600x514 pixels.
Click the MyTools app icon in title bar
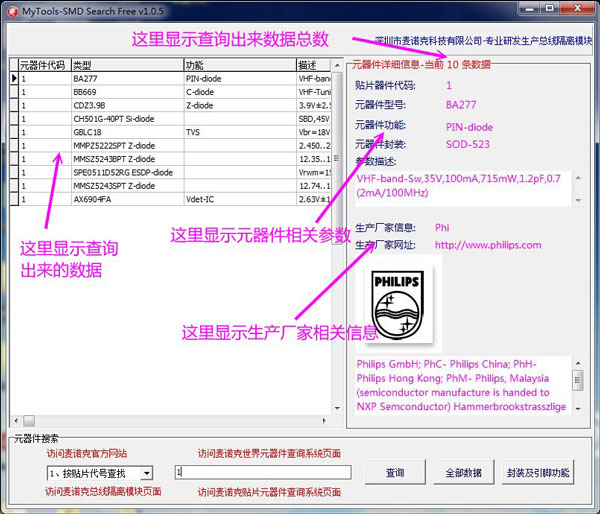pyautogui.click(x=13, y=12)
